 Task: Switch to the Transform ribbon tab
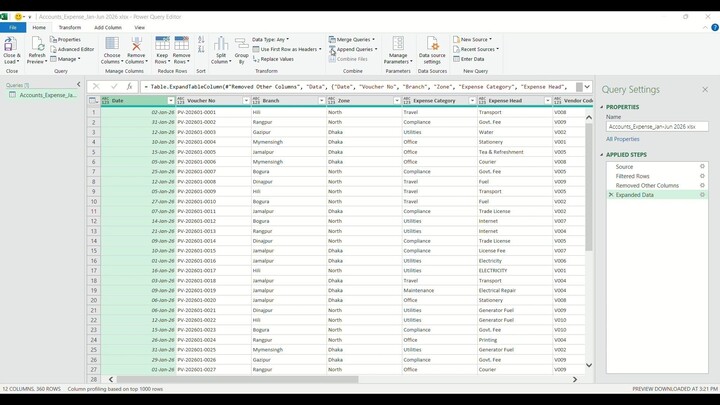click(x=70, y=28)
